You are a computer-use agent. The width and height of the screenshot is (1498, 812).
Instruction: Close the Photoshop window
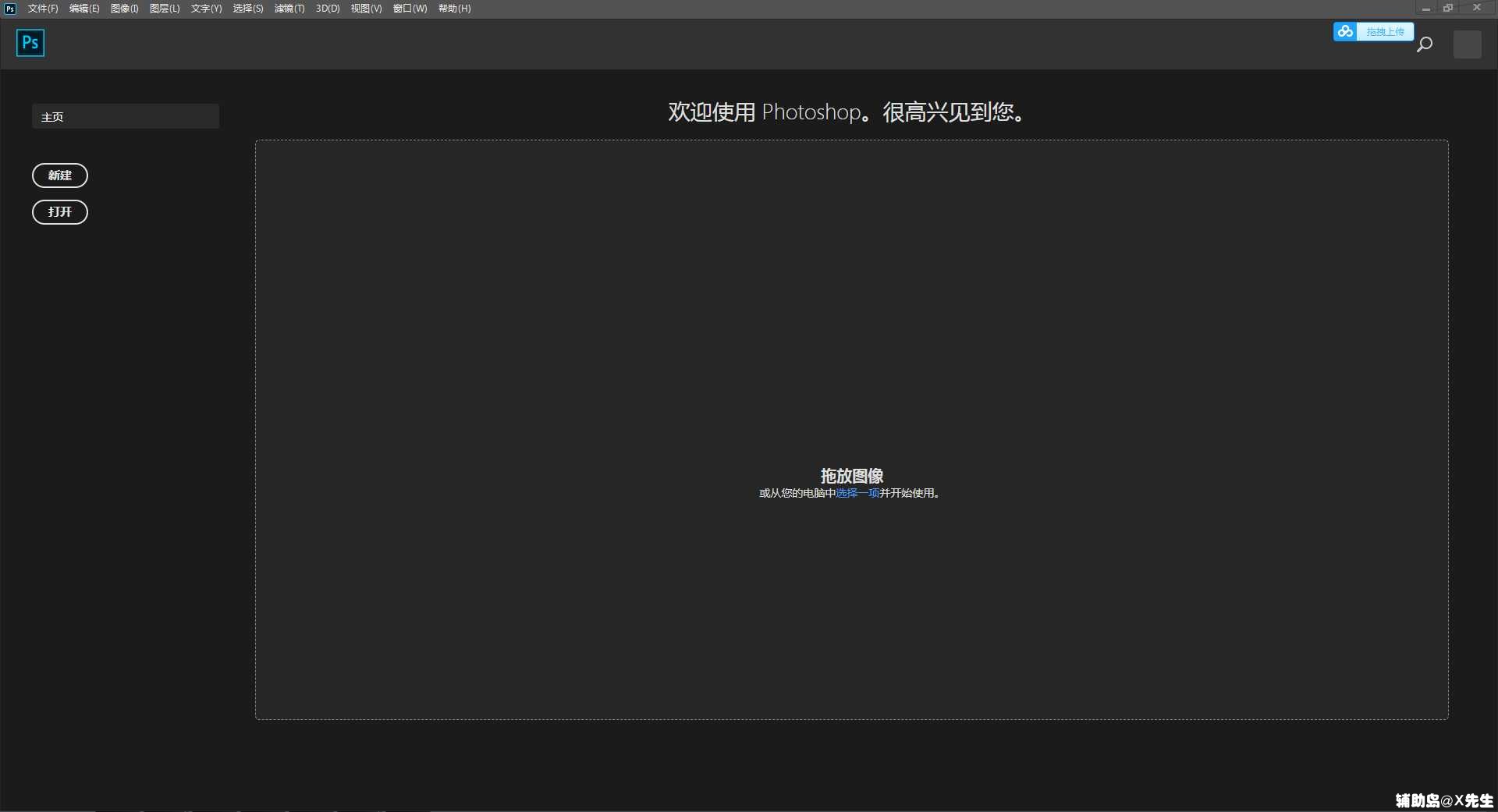tap(1476, 9)
